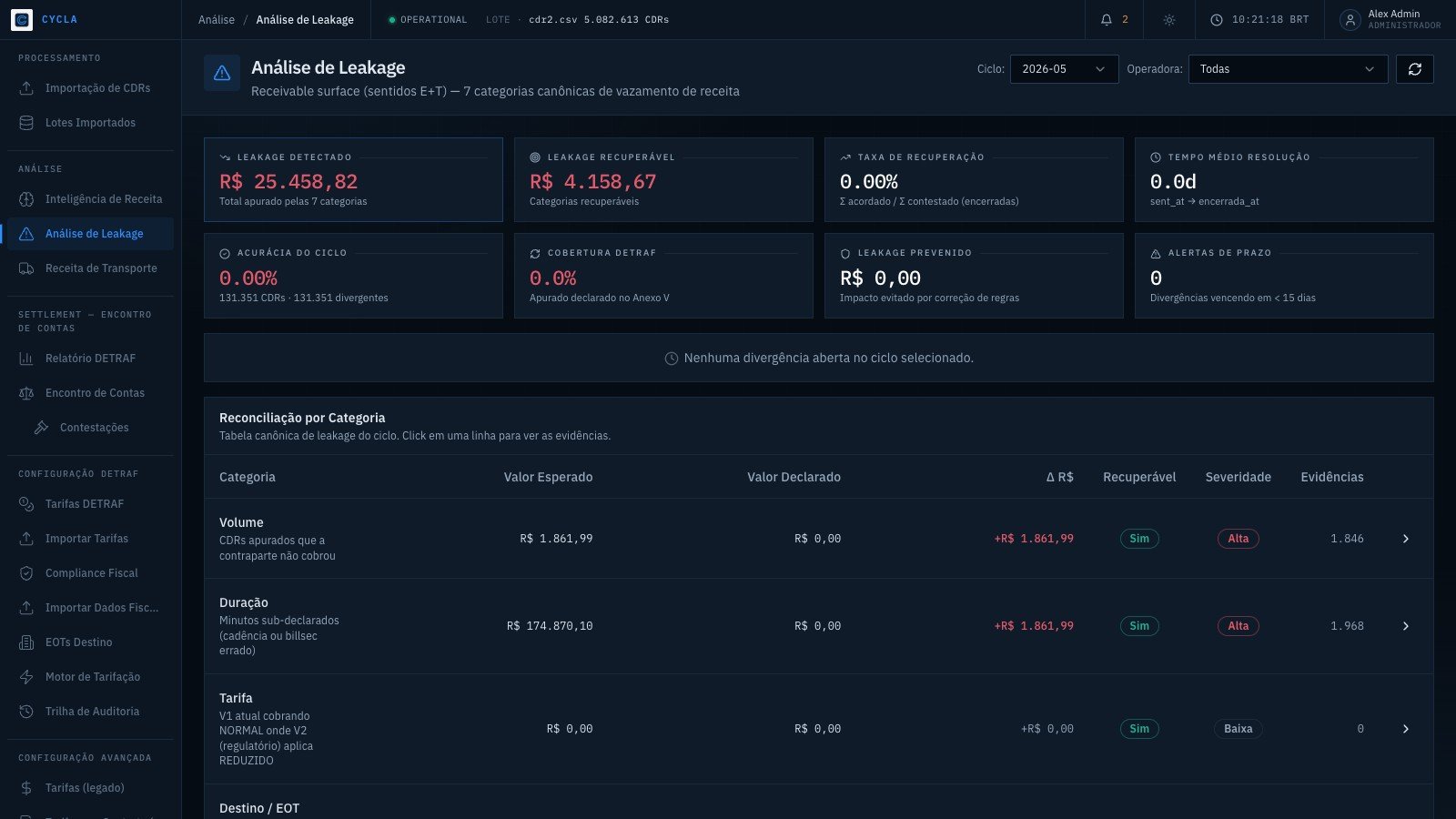Open Lotes Importados menu item
1456x819 pixels.
[90, 123]
